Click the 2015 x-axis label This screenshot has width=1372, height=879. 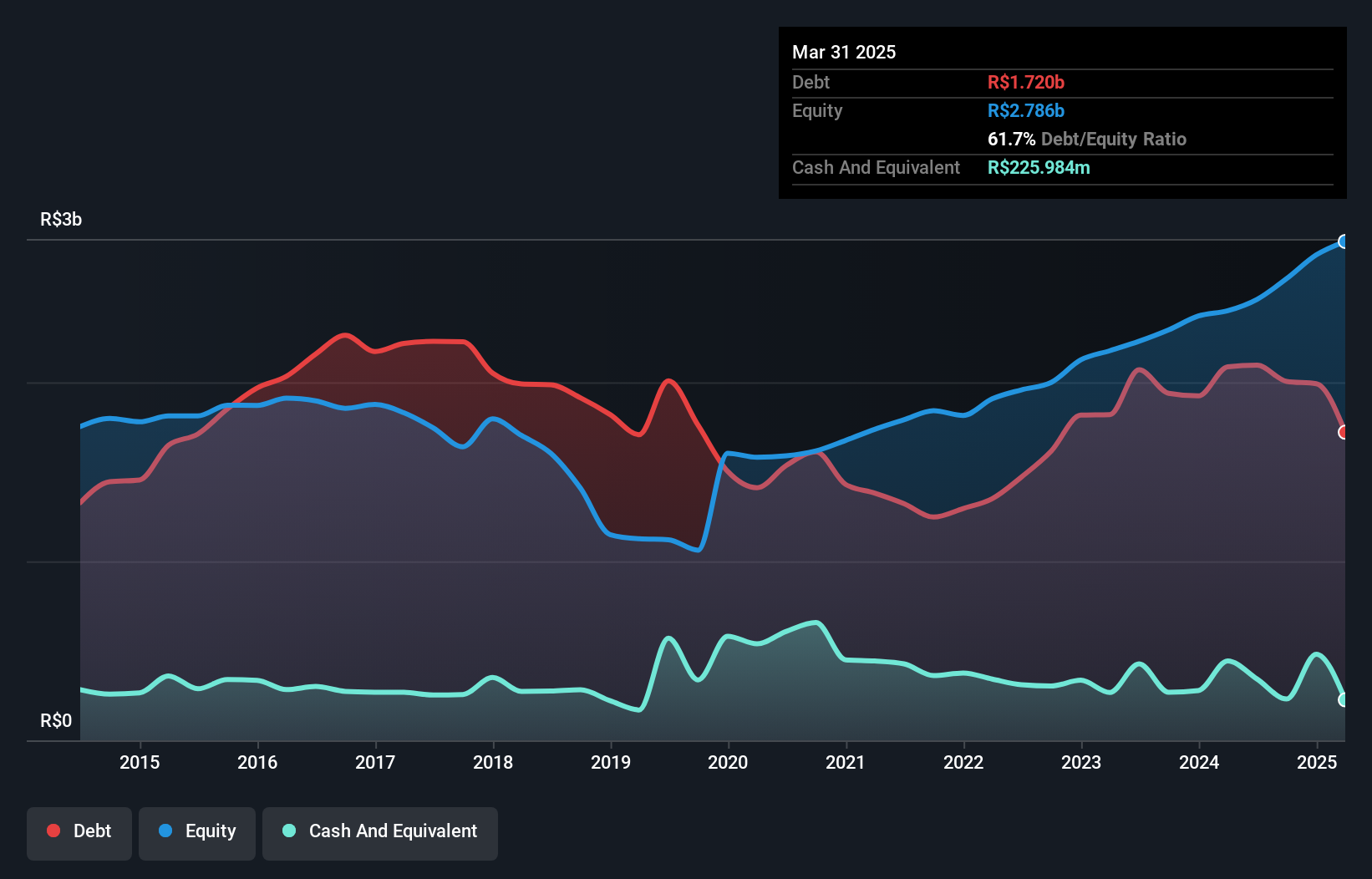[140, 762]
